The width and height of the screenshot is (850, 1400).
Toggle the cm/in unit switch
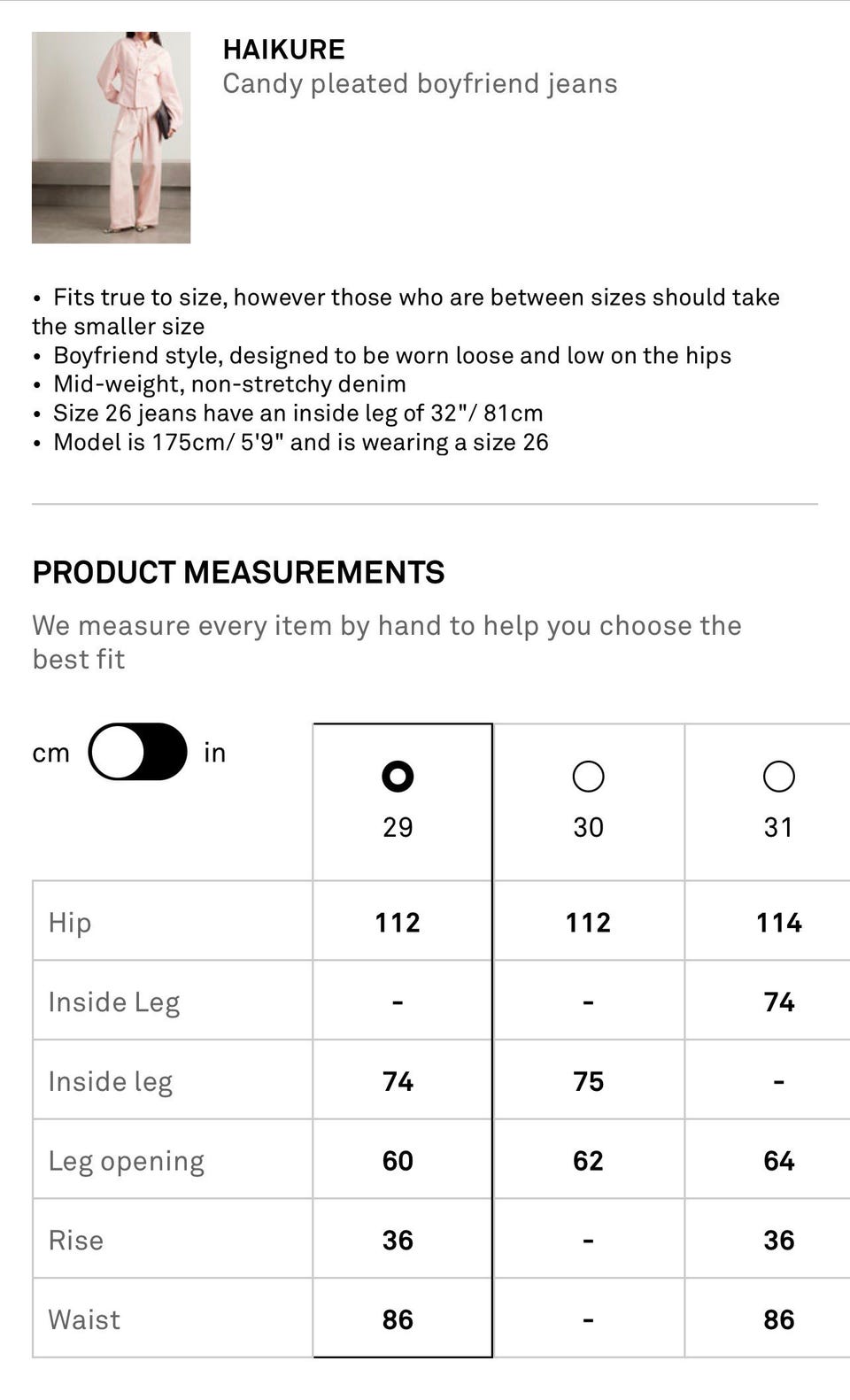click(138, 752)
